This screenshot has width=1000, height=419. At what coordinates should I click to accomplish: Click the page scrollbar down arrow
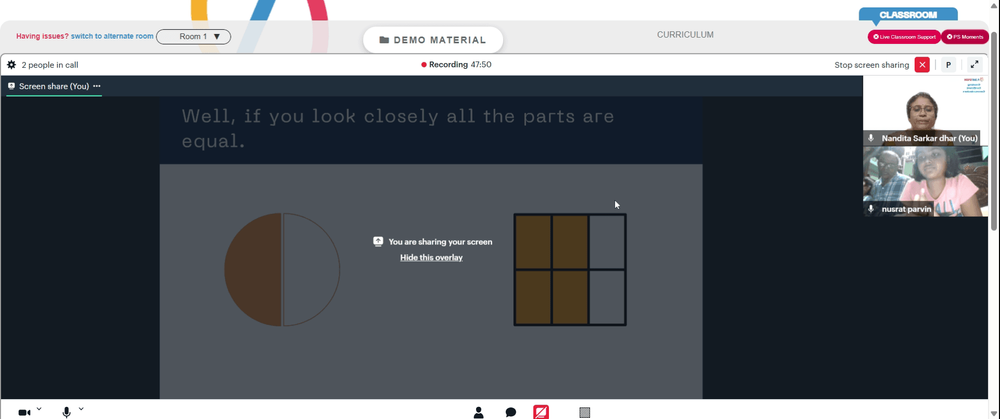pos(996,413)
